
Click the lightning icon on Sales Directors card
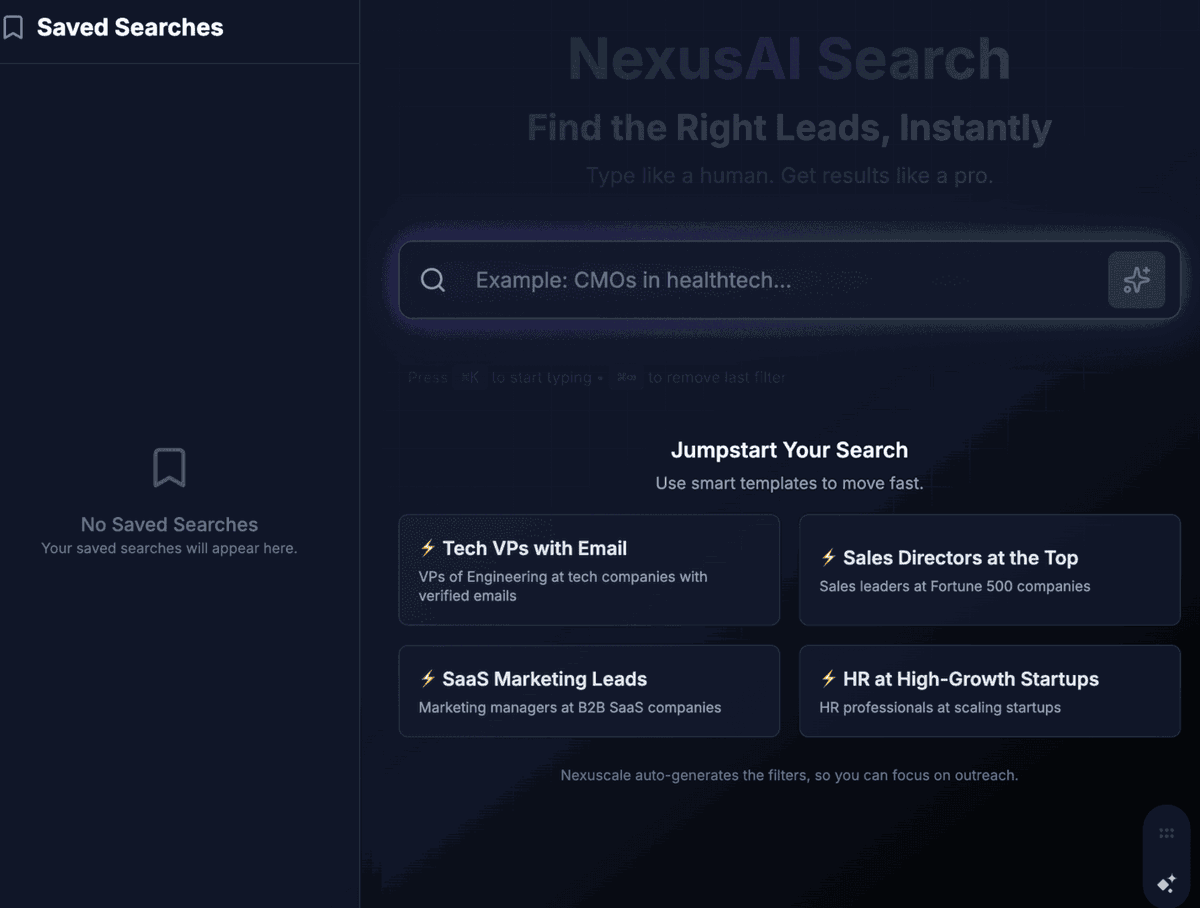point(828,557)
